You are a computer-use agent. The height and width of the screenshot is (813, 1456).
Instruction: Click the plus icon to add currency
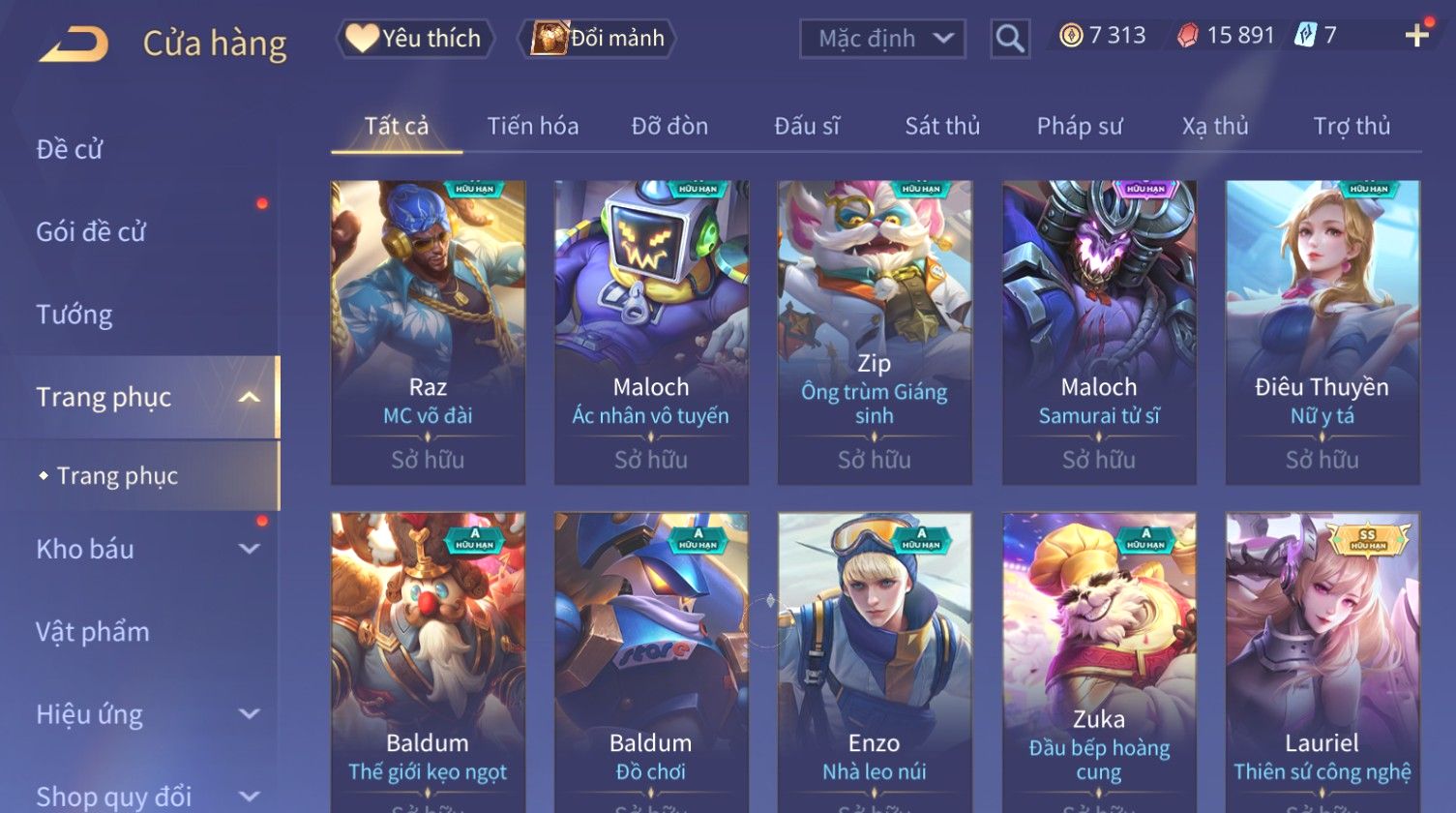point(1416,36)
